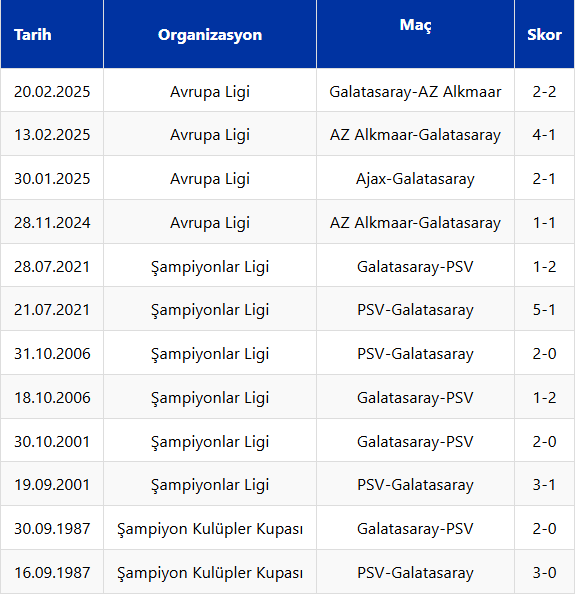
Task: Select the date 28.11.2024 cell
Action: point(52,222)
